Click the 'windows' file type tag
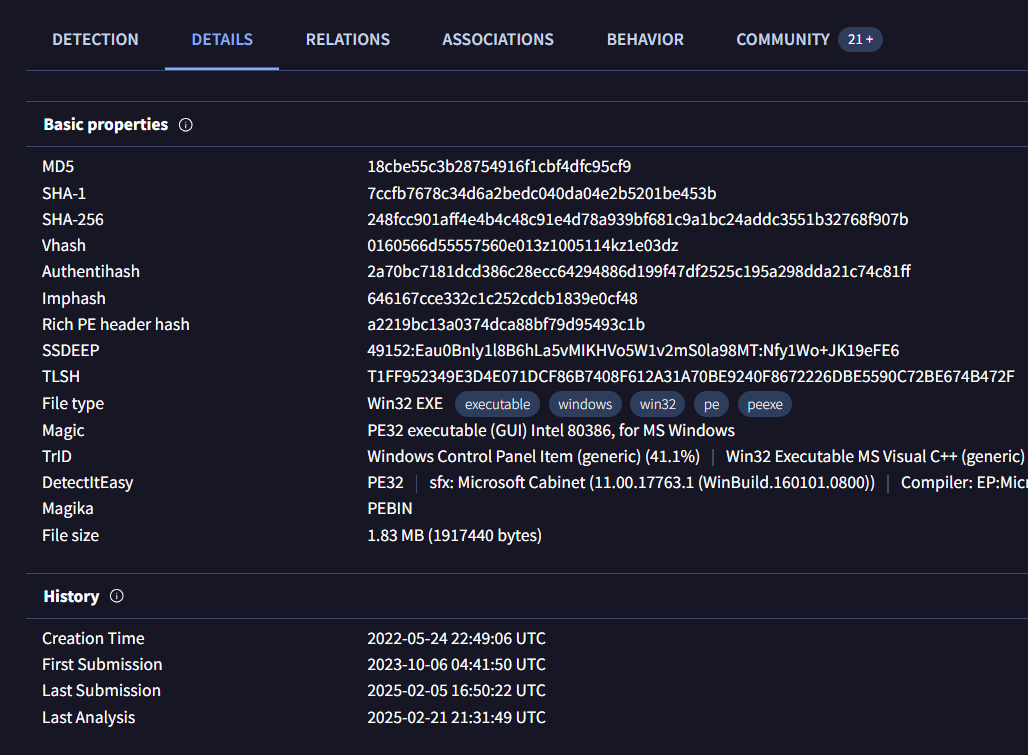This screenshot has height=755, width=1028. pos(585,404)
